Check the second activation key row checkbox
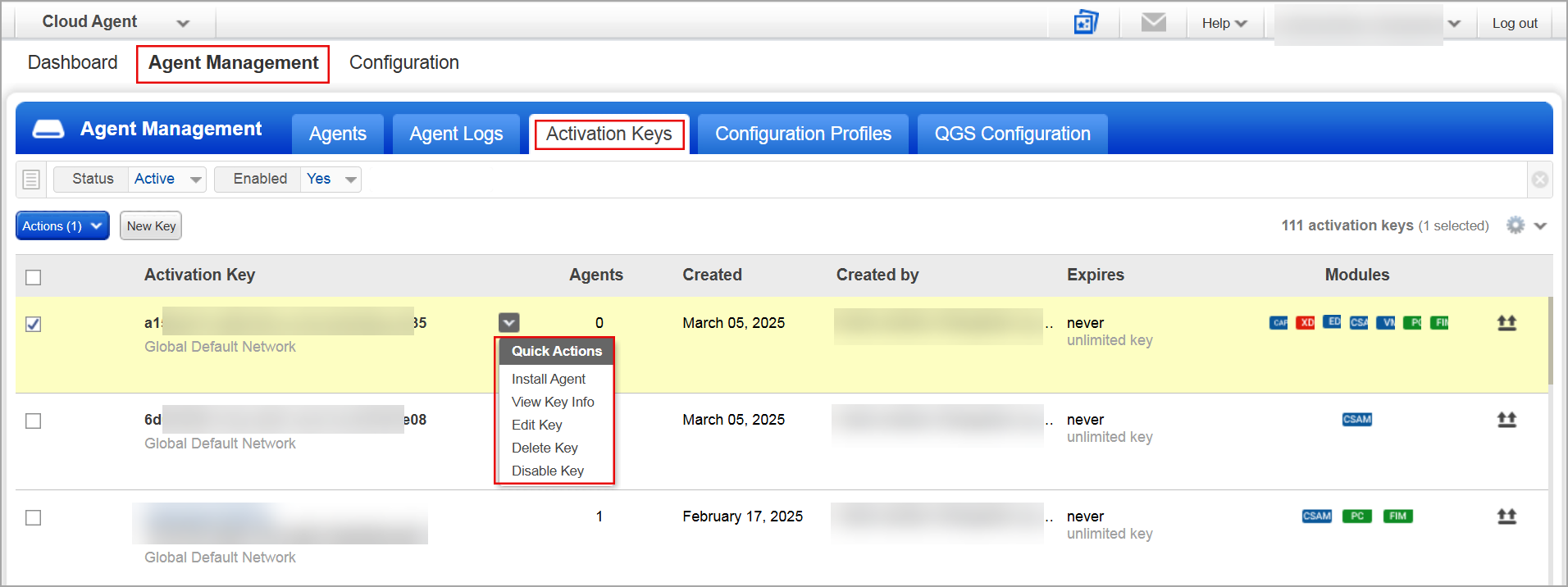 (34, 421)
